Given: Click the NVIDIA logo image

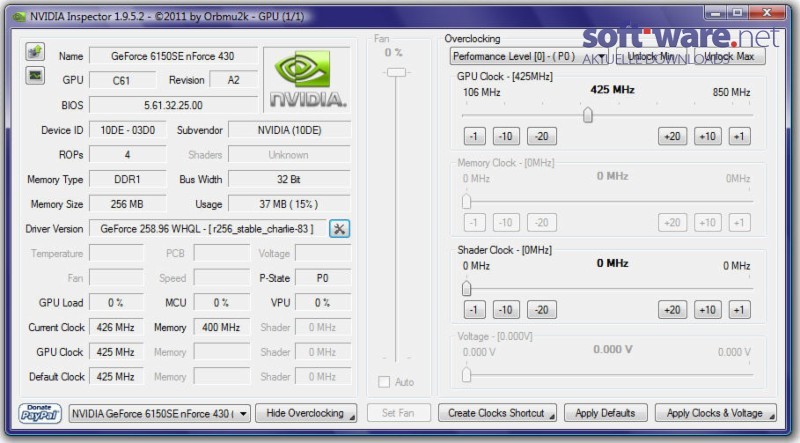Looking at the screenshot, I should coord(308,80).
